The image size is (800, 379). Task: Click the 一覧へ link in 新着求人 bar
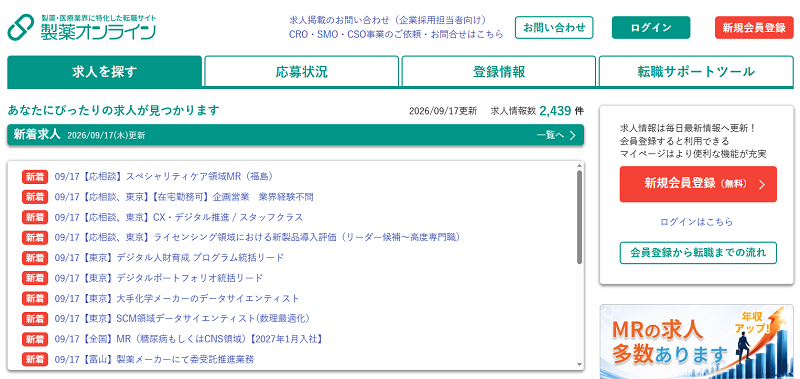click(550, 135)
